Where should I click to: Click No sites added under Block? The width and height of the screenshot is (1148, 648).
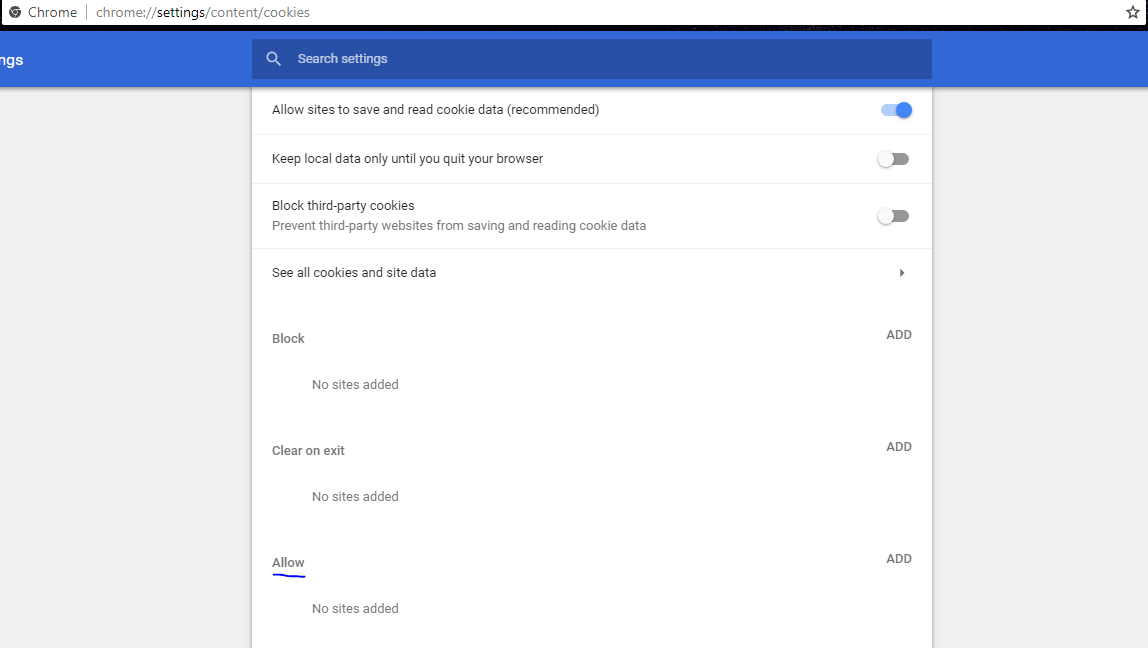355,385
